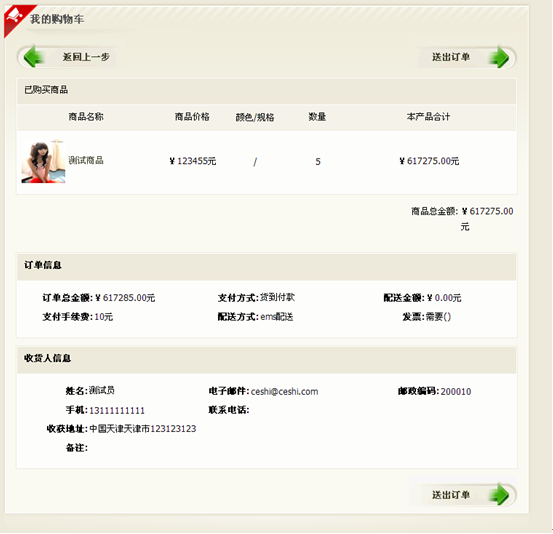Click the 收货人信息 section header
553x534 pixels.
pyautogui.click(x=47, y=358)
